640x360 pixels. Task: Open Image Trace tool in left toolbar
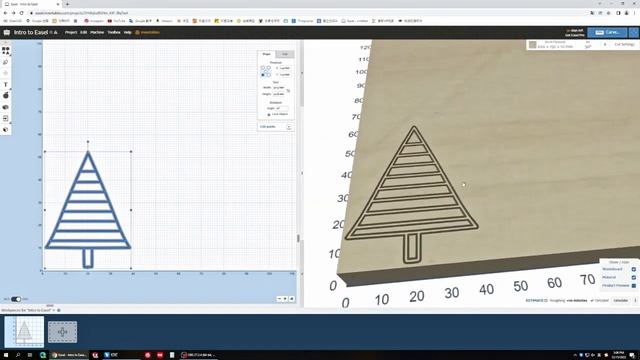click(x=6, y=107)
